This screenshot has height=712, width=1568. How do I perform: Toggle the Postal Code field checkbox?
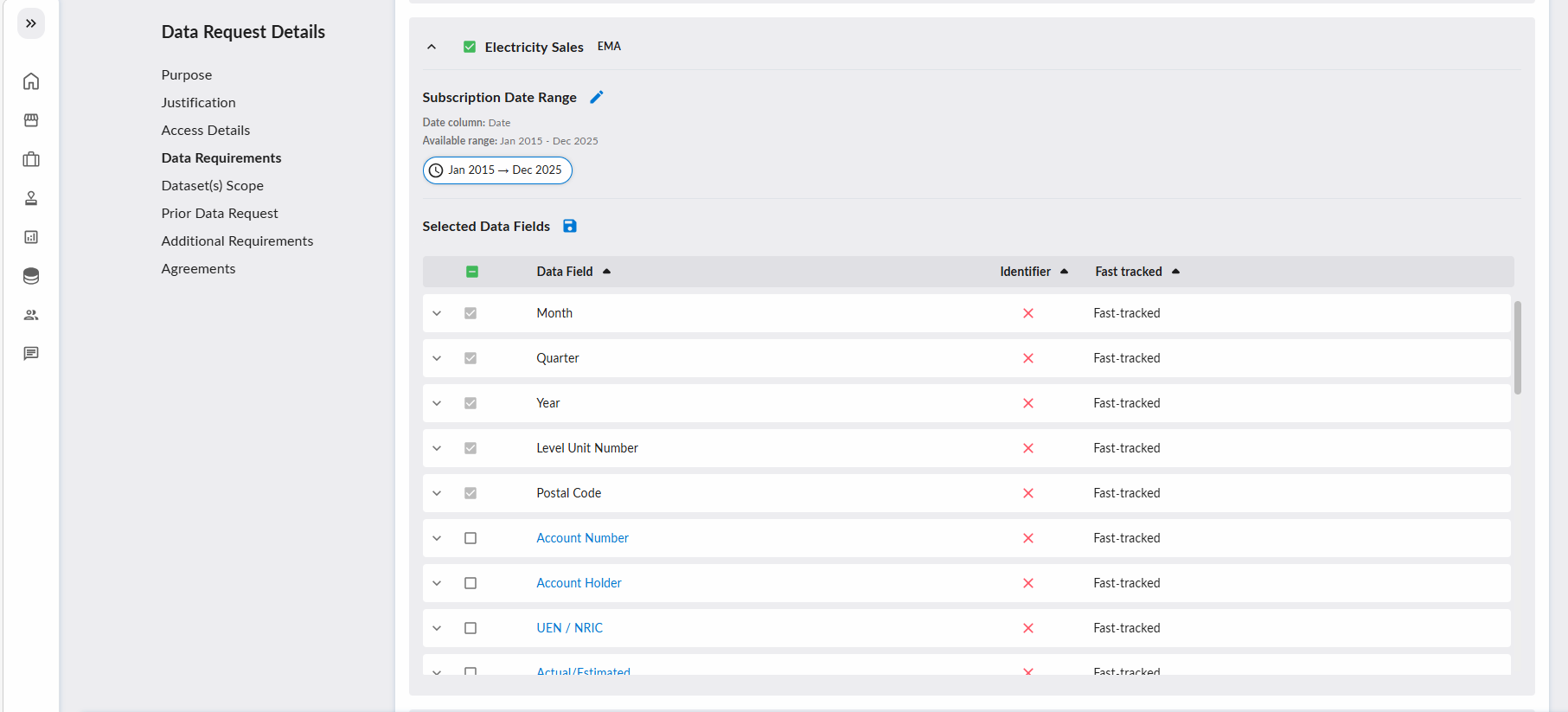pyautogui.click(x=470, y=493)
